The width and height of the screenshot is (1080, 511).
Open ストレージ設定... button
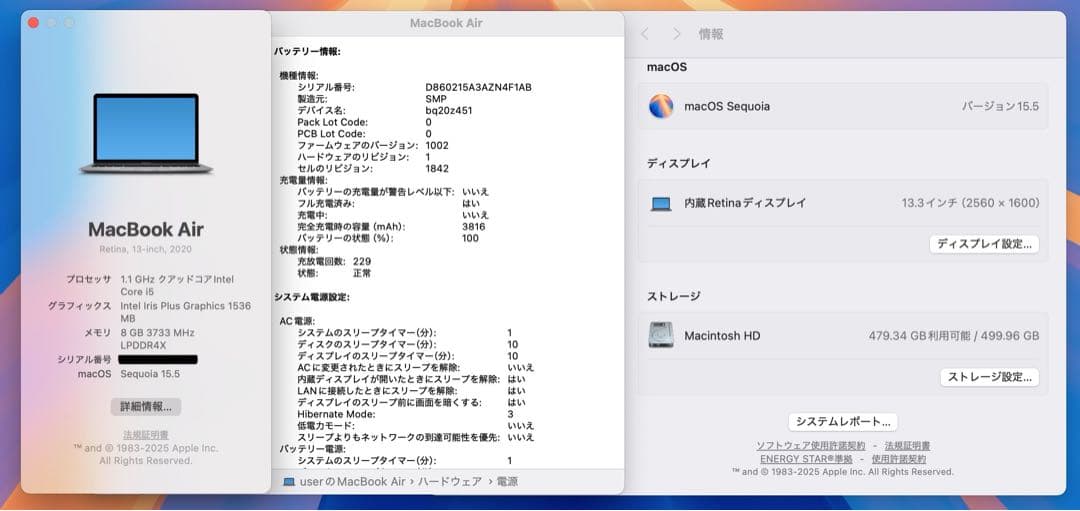990,377
